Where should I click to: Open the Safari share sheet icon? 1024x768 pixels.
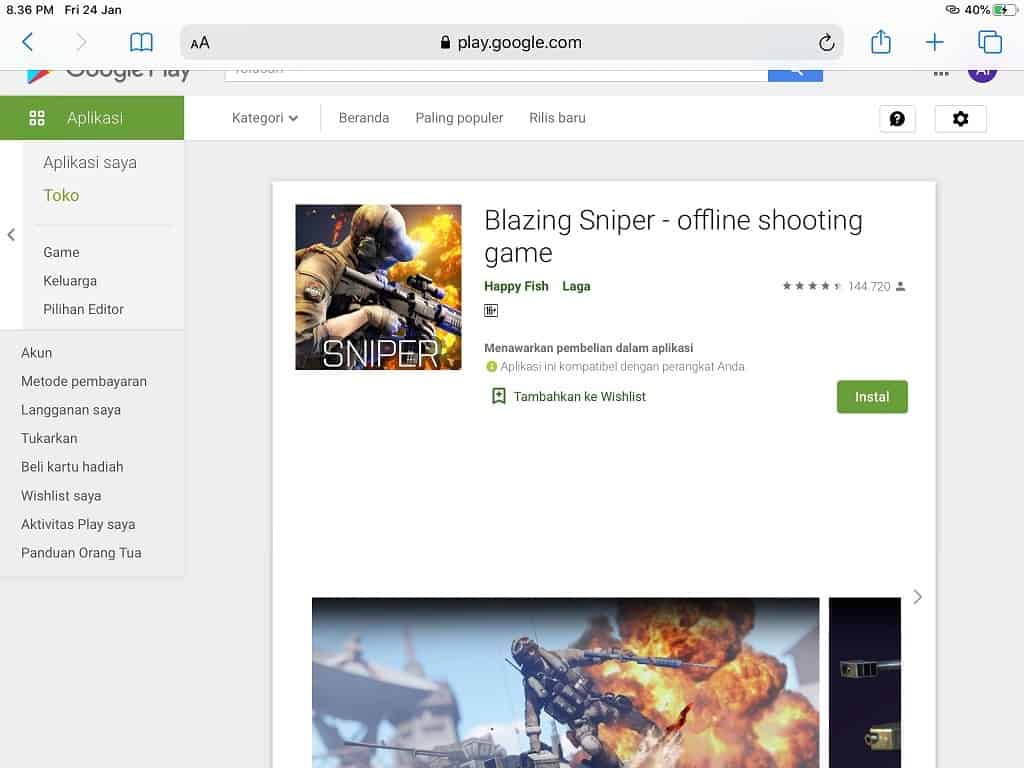[x=880, y=42]
